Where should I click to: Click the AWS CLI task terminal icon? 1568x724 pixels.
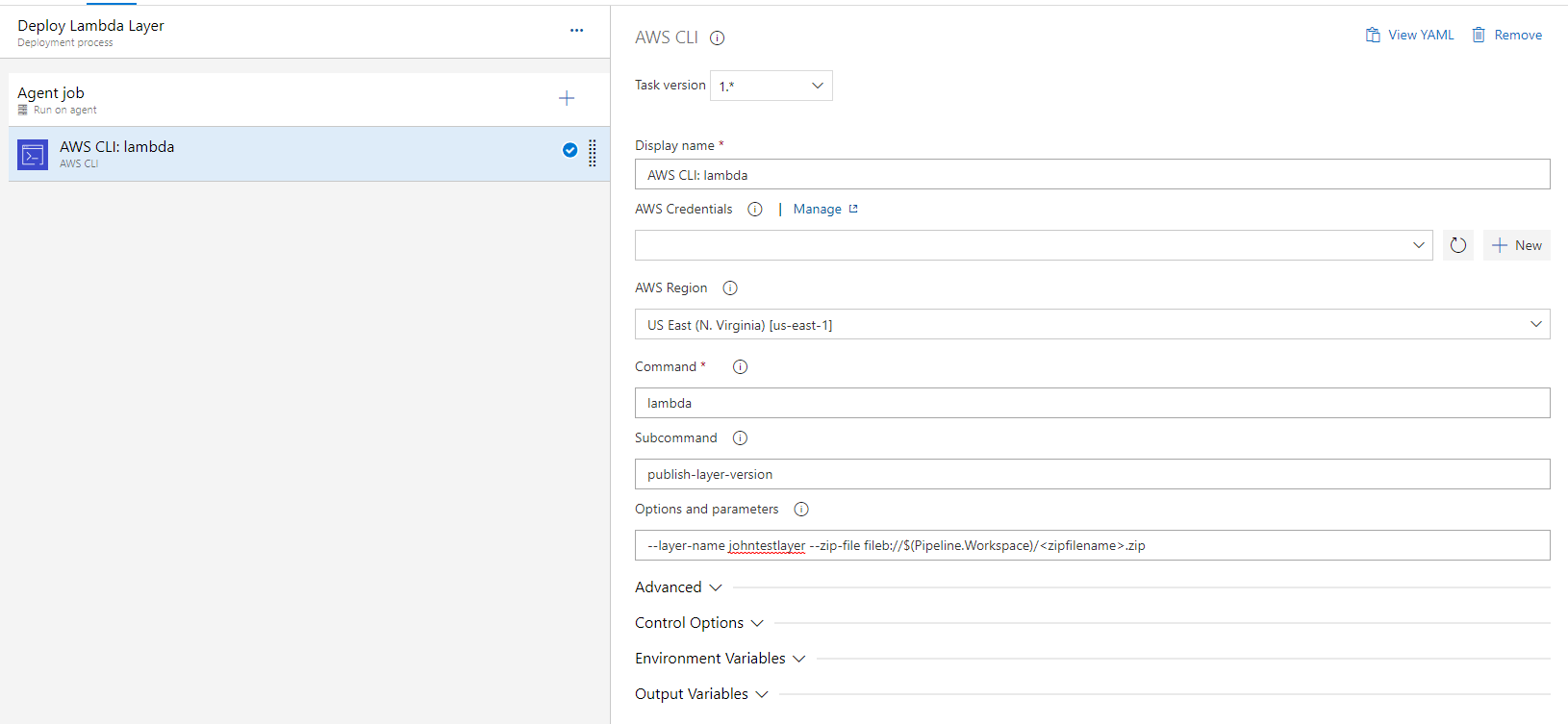tap(33, 155)
